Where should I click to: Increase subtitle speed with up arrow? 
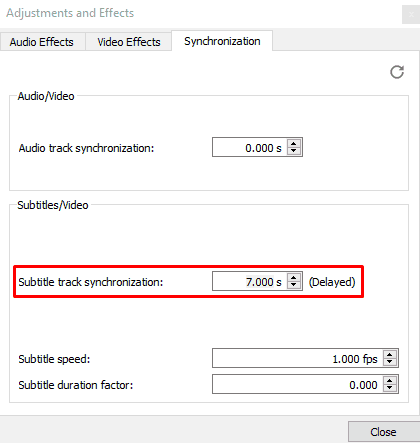tap(390, 355)
